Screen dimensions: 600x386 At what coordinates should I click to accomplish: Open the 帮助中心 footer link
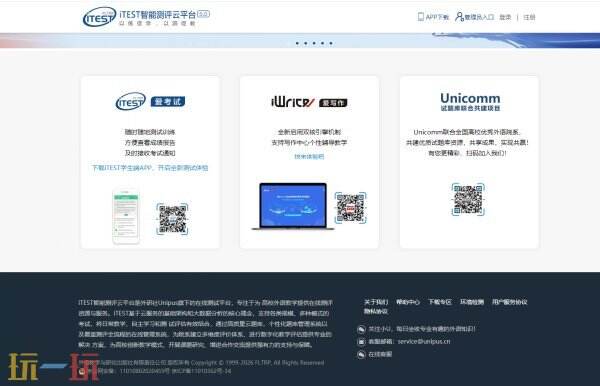click(408, 302)
